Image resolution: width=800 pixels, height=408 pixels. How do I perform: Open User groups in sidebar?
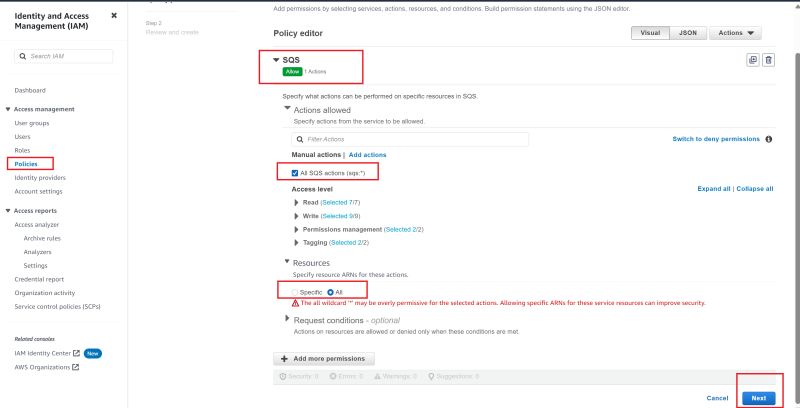click(x=32, y=123)
